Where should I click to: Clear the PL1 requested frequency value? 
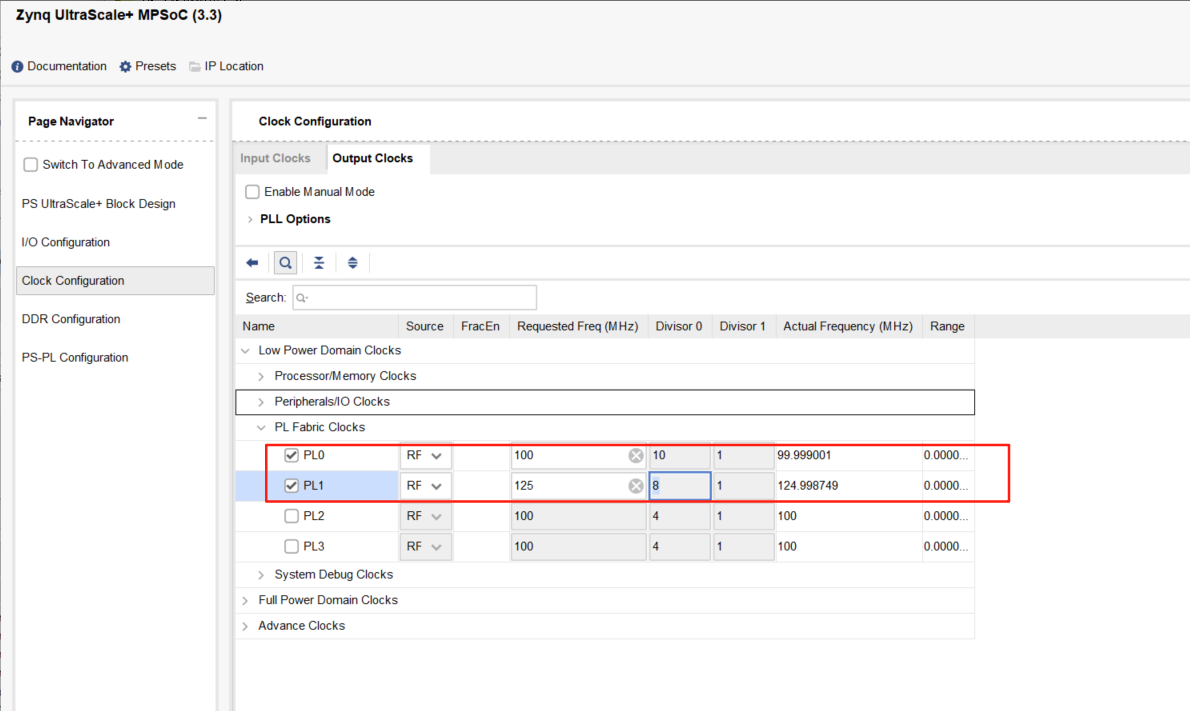point(636,486)
